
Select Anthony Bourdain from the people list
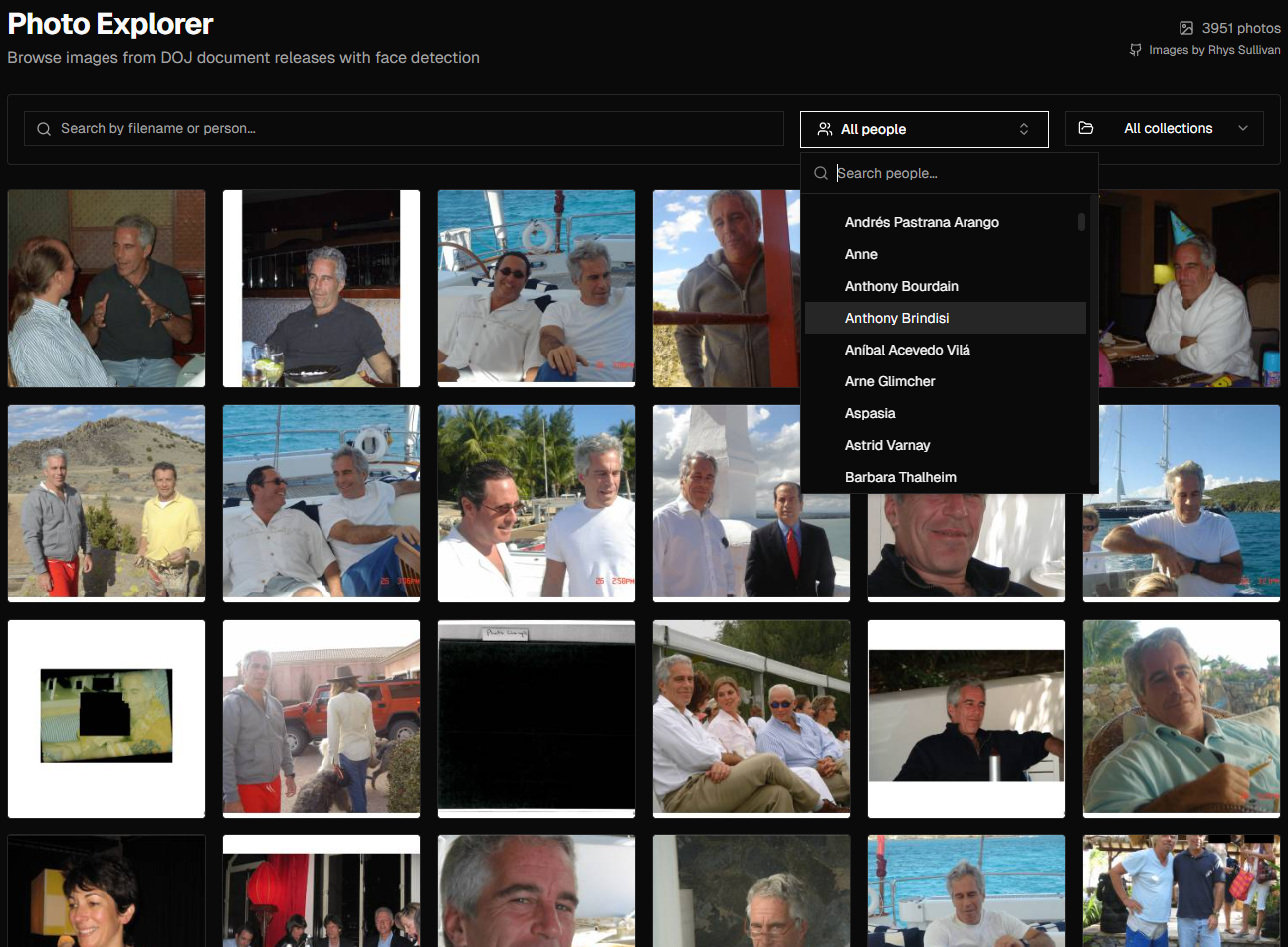pos(945,286)
